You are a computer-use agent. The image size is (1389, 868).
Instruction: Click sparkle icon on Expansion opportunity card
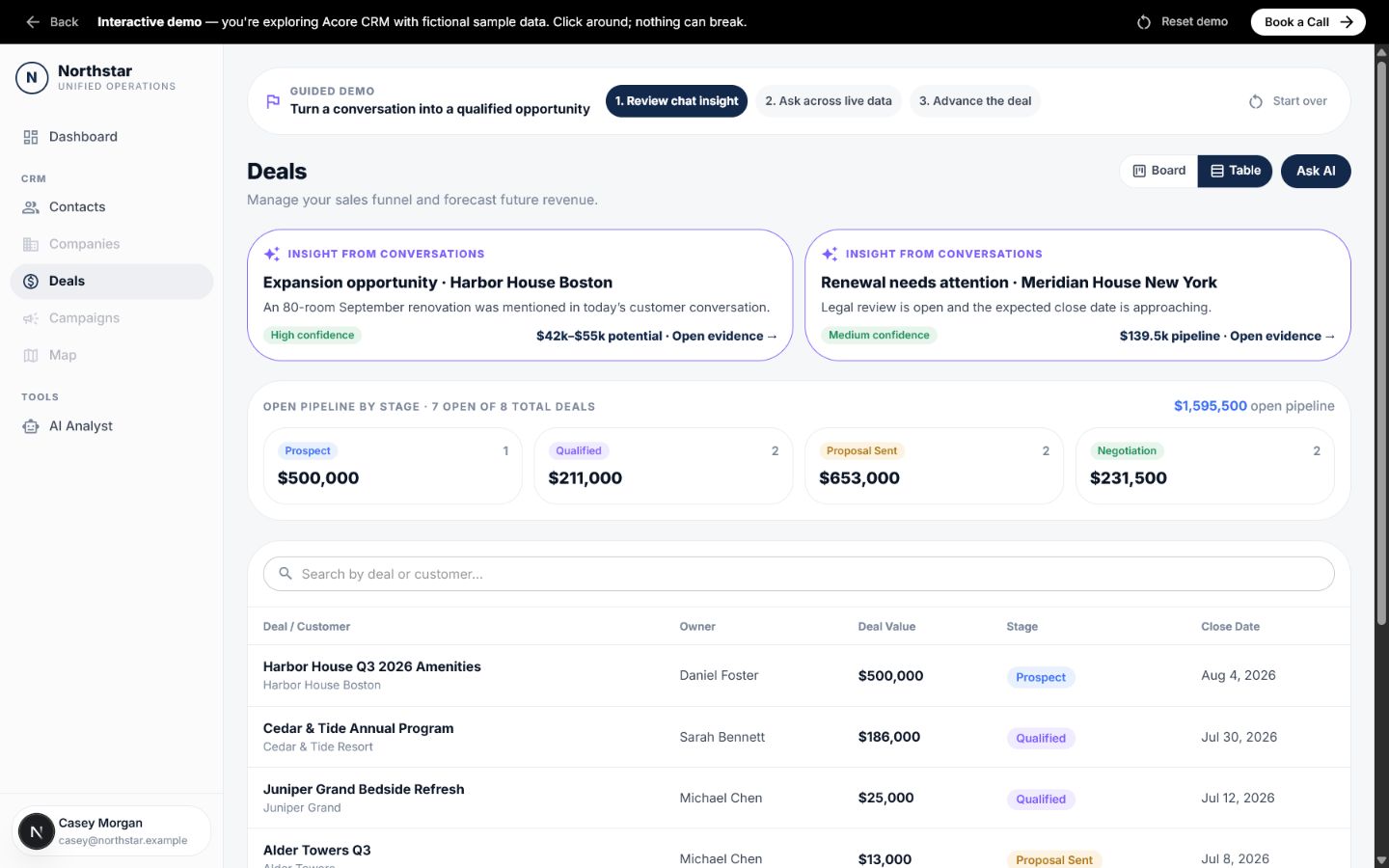coord(272,254)
